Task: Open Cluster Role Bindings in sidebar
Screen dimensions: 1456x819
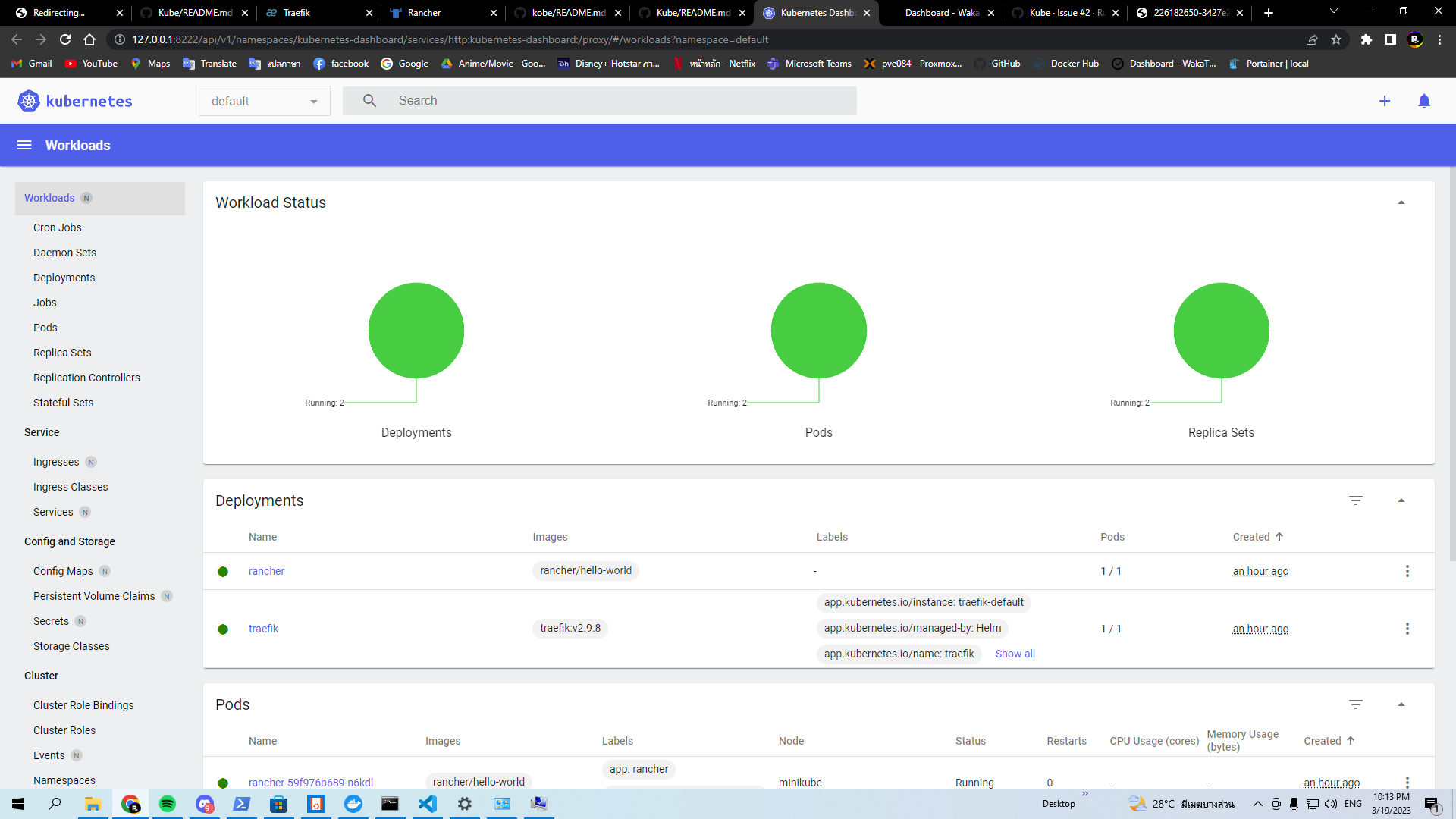Action: (83, 705)
